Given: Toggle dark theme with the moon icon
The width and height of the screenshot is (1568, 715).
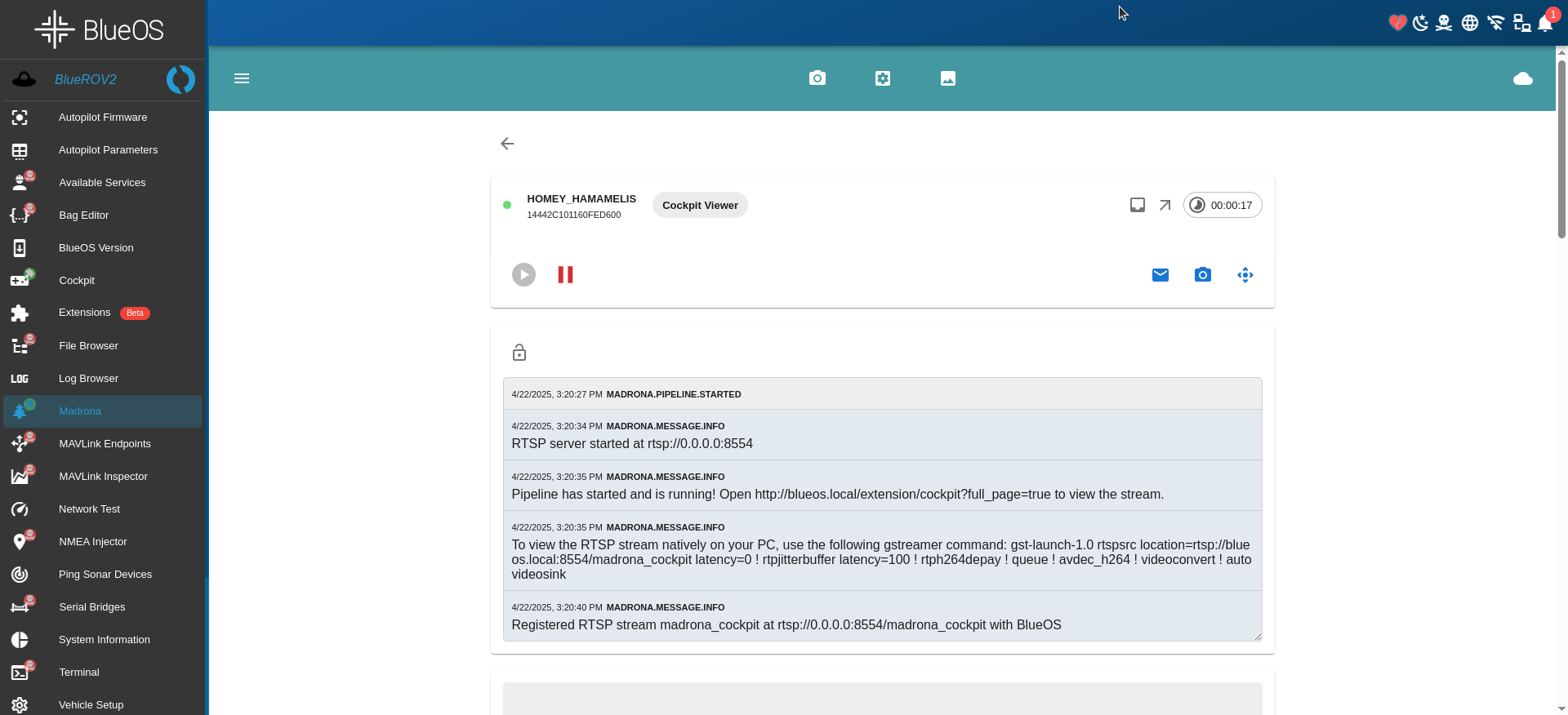Looking at the screenshot, I should click(1421, 23).
